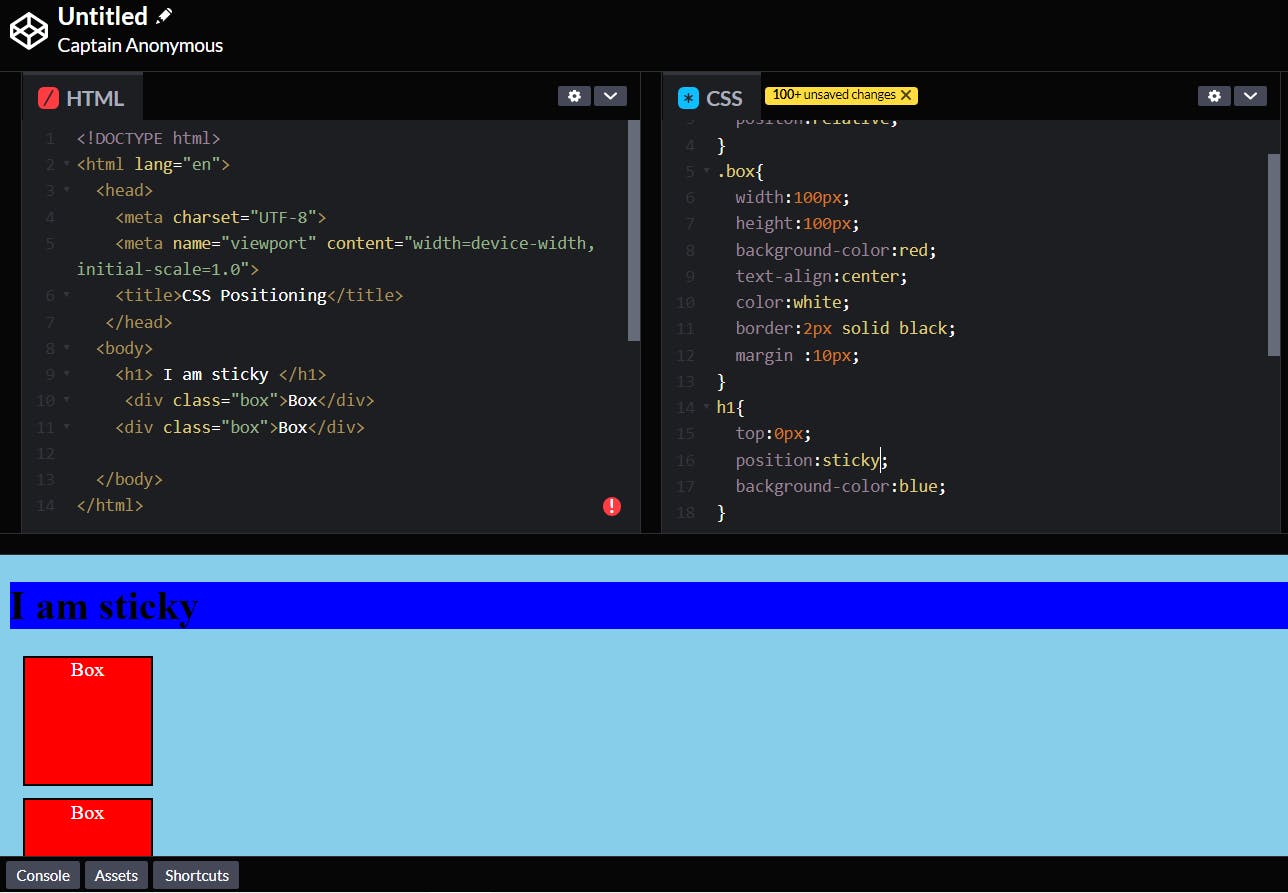The height and width of the screenshot is (893, 1288).
Task: Select the CSS editor tab
Action: point(711,98)
